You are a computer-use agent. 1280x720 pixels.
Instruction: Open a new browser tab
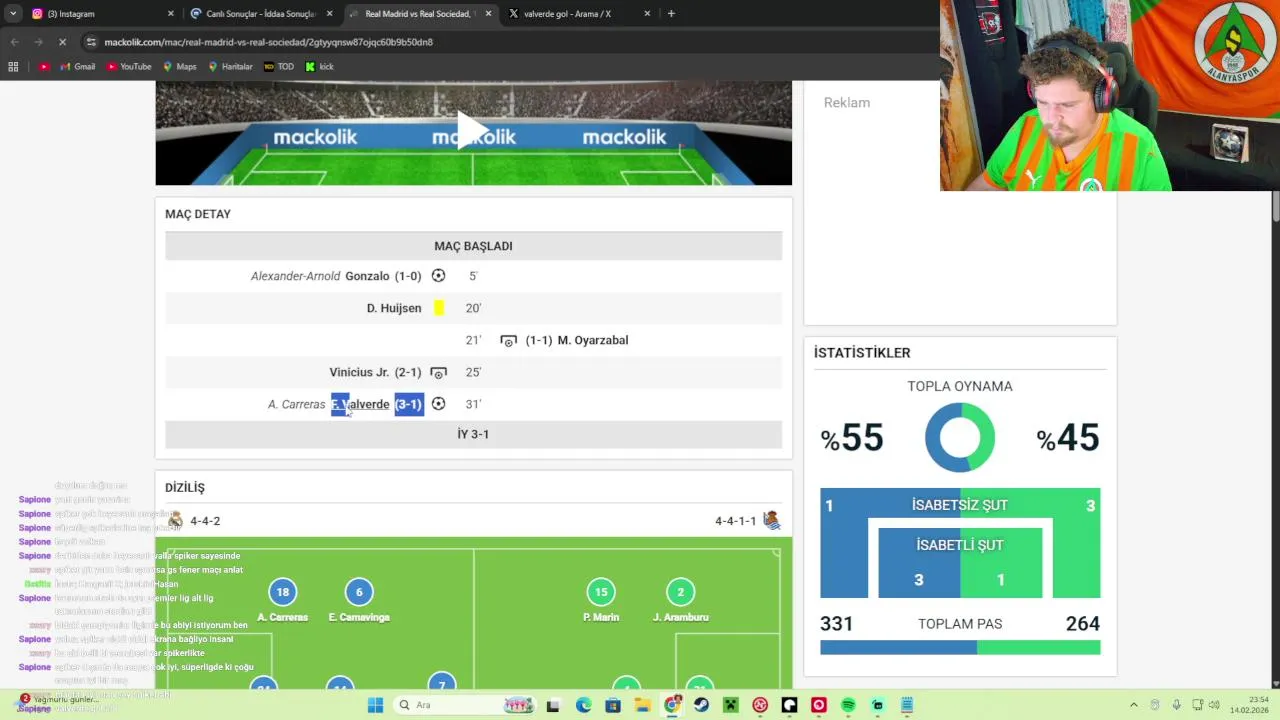(671, 14)
